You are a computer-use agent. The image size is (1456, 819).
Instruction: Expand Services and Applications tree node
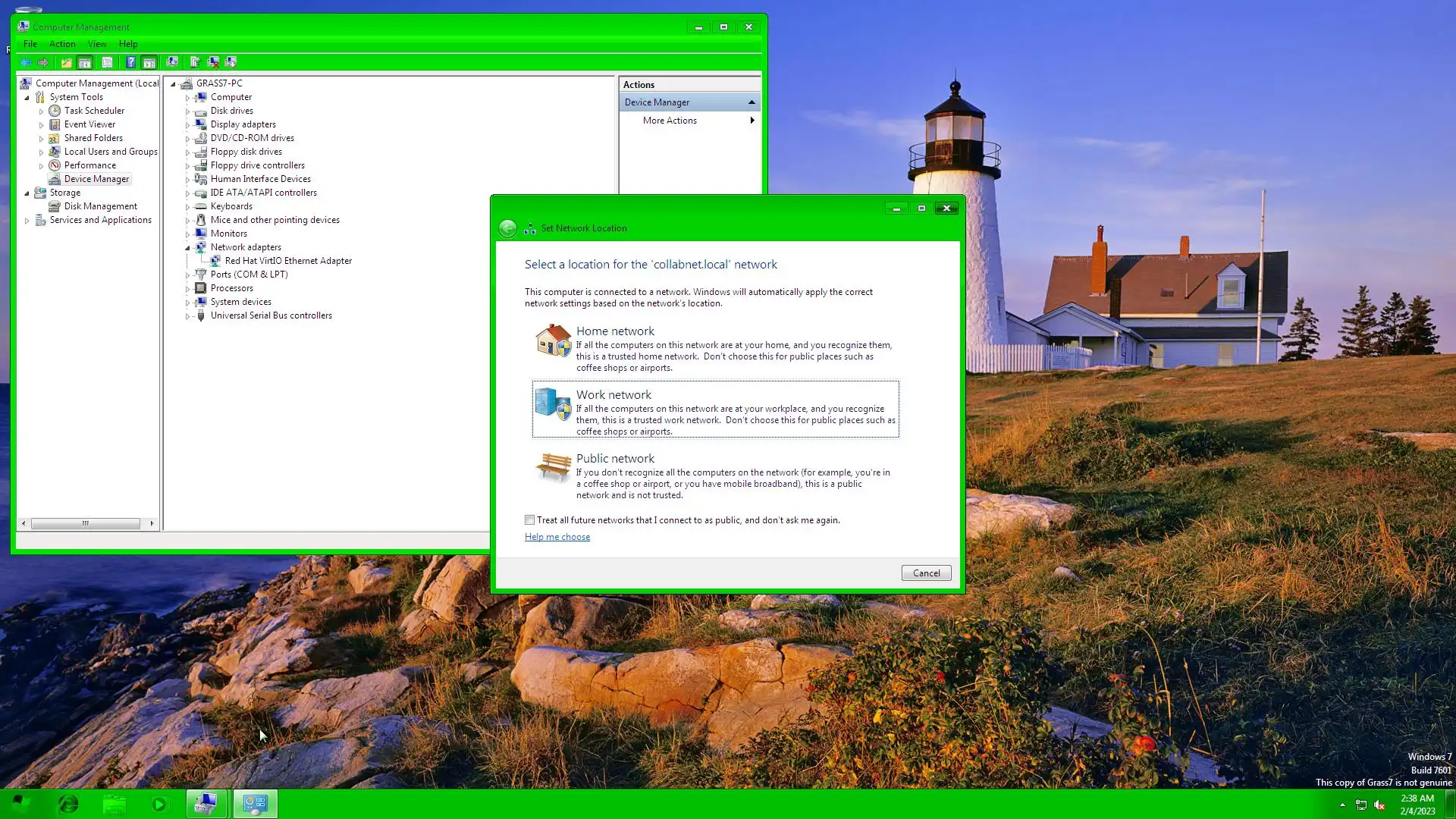(x=27, y=221)
